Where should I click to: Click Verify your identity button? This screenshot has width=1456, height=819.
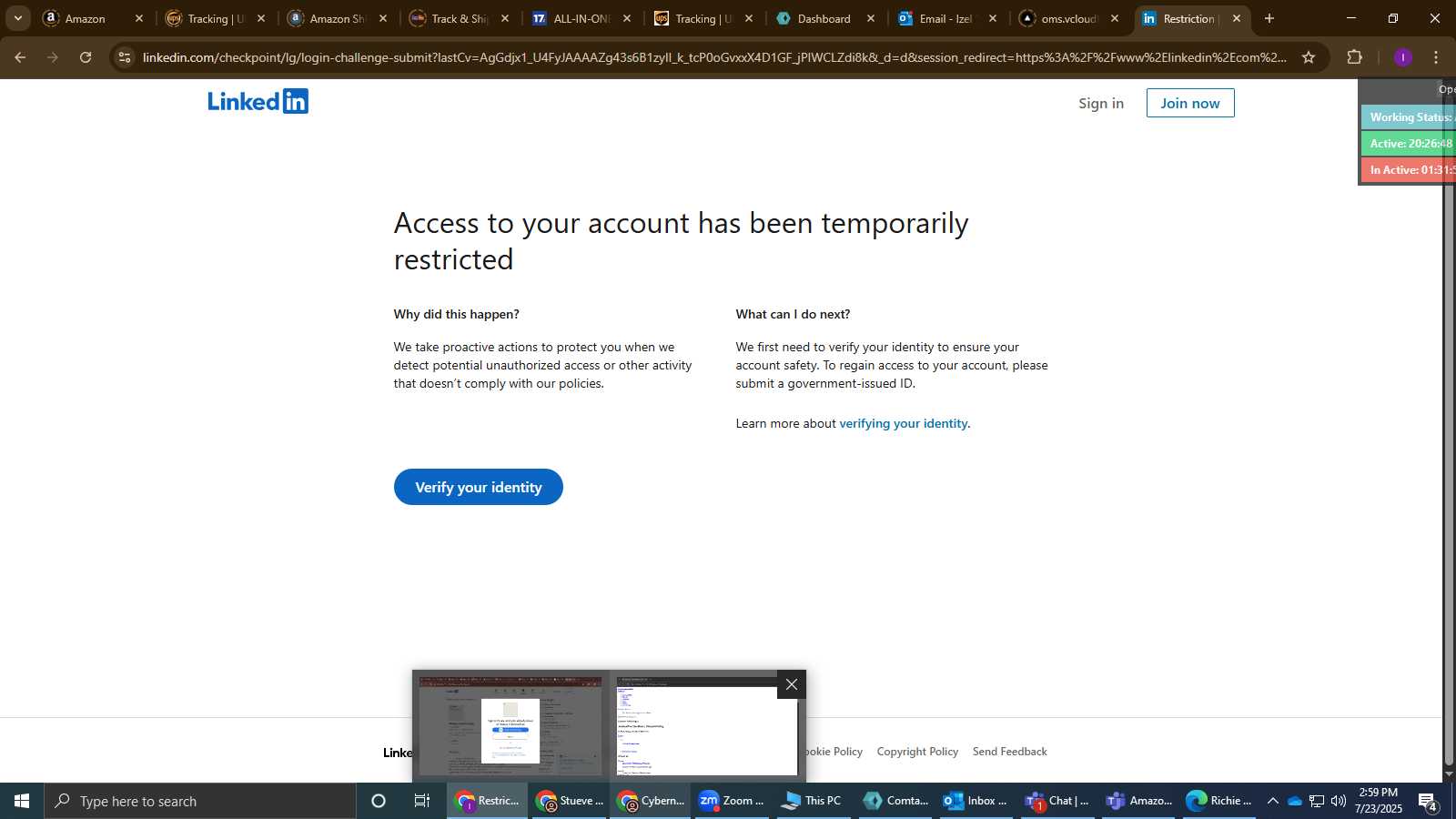(478, 487)
